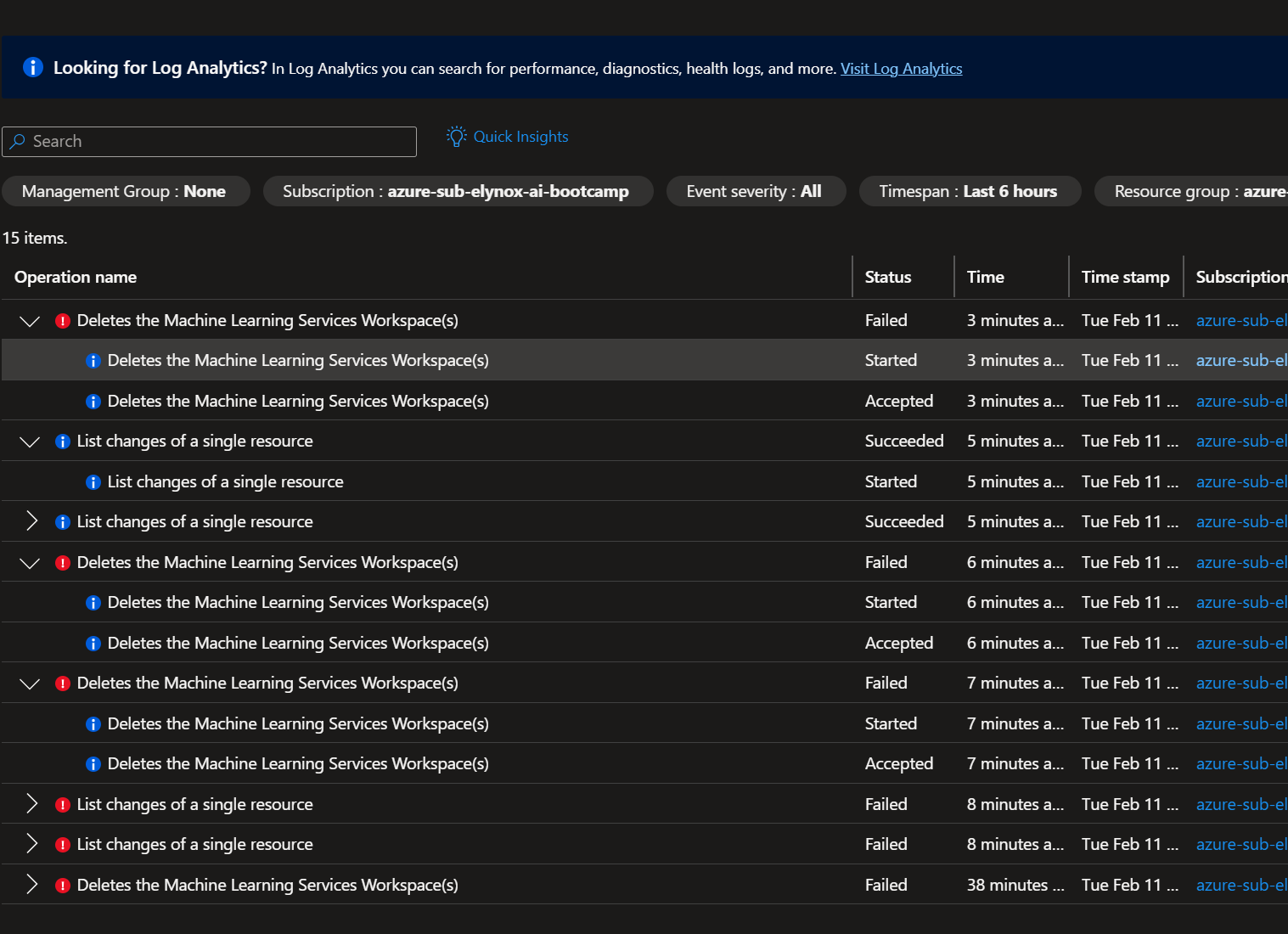Open the Resource group filter pill

1192,191
